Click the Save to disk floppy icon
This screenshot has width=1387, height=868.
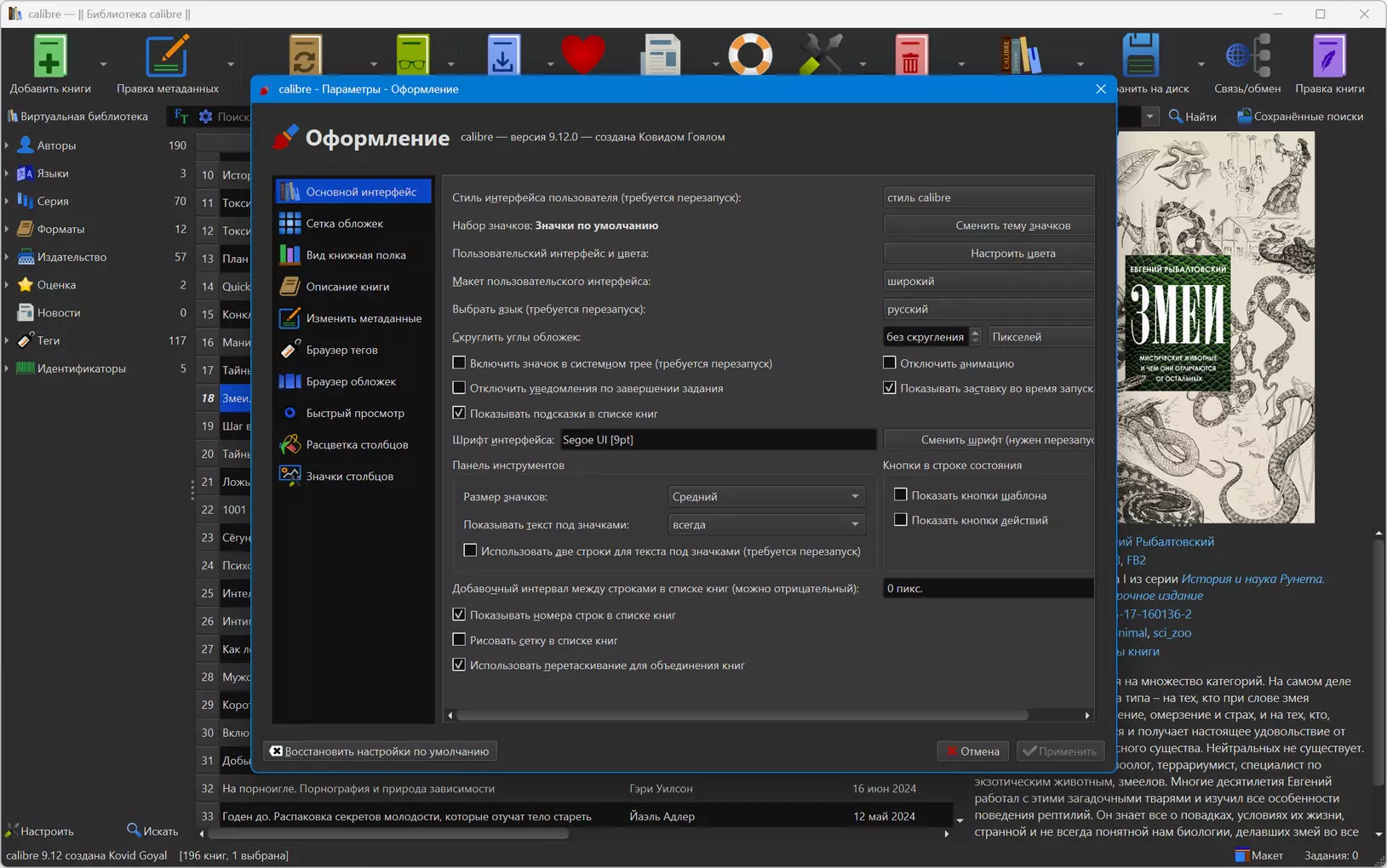coord(1141,56)
